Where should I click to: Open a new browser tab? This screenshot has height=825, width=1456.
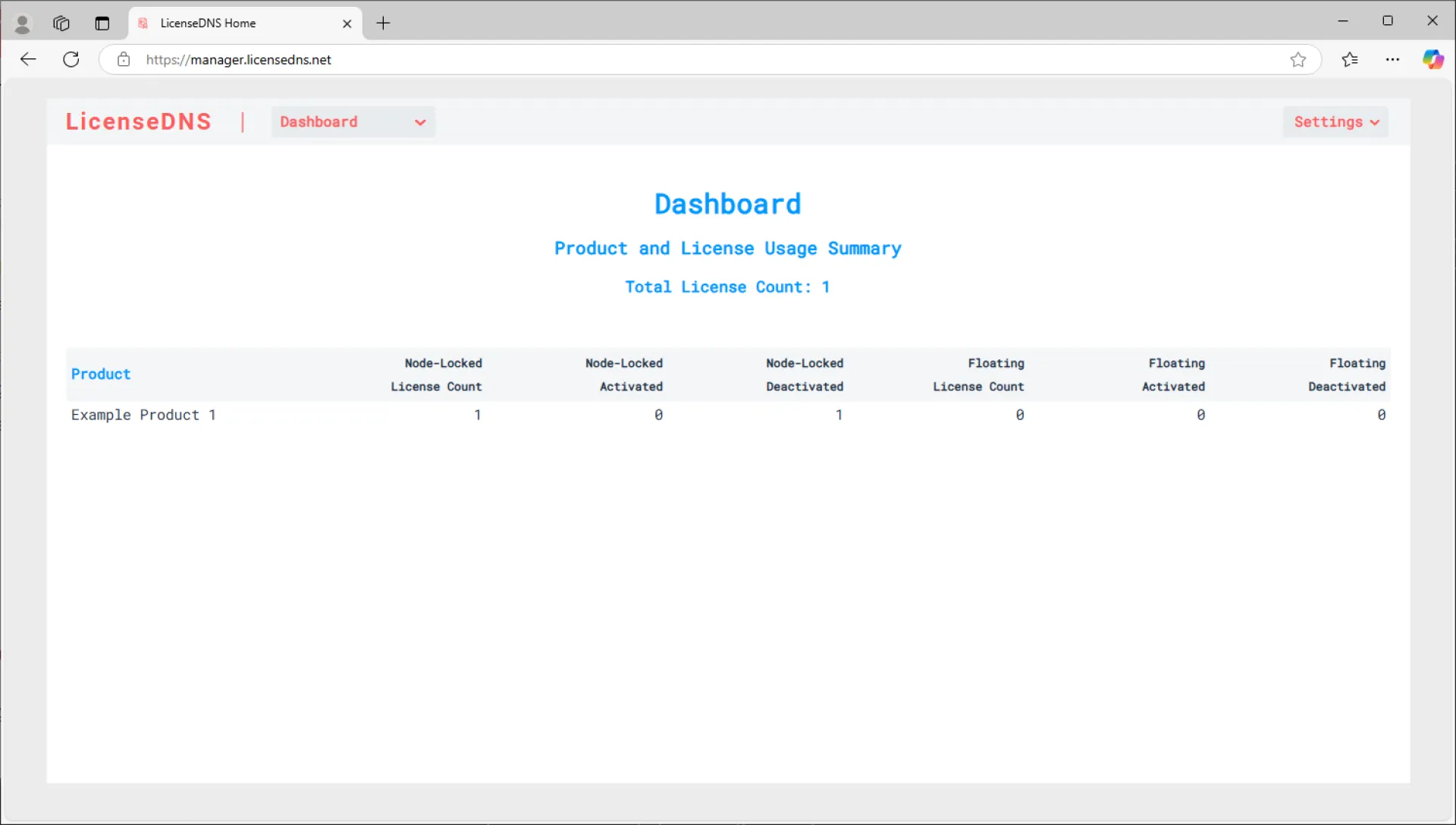(x=383, y=24)
